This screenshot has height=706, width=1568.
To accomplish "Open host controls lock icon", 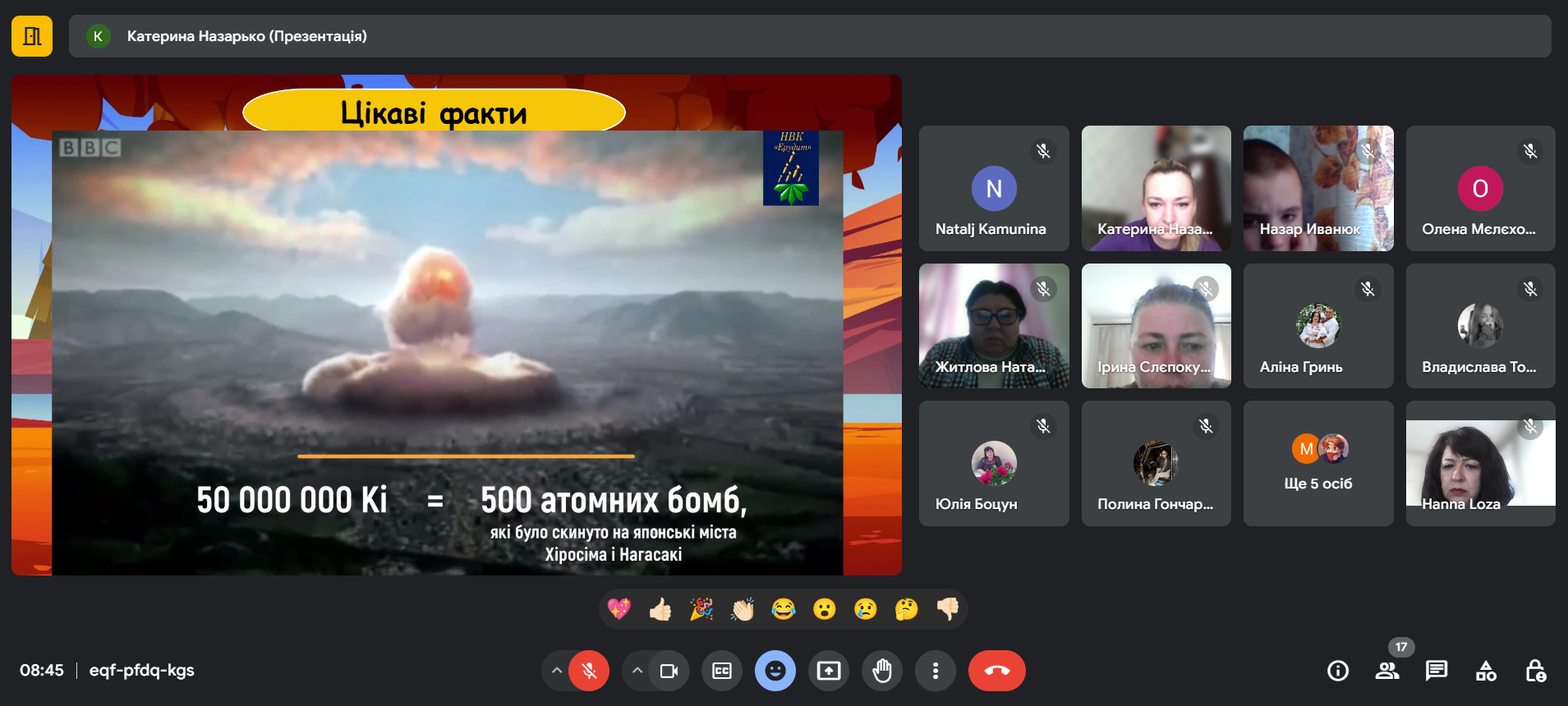I will pyautogui.click(x=1535, y=671).
